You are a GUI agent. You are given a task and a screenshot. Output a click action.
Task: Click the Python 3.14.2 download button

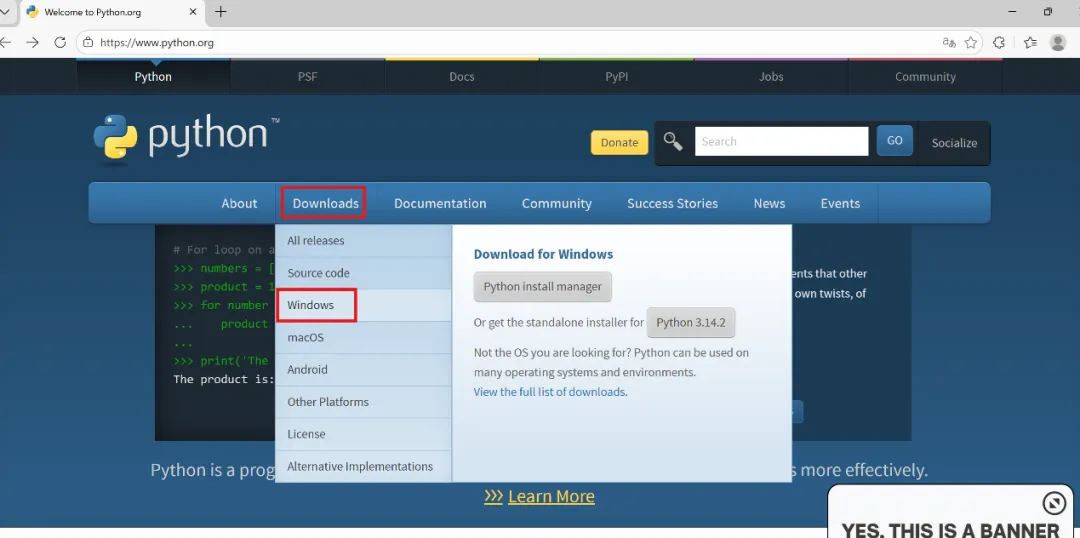(x=691, y=322)
